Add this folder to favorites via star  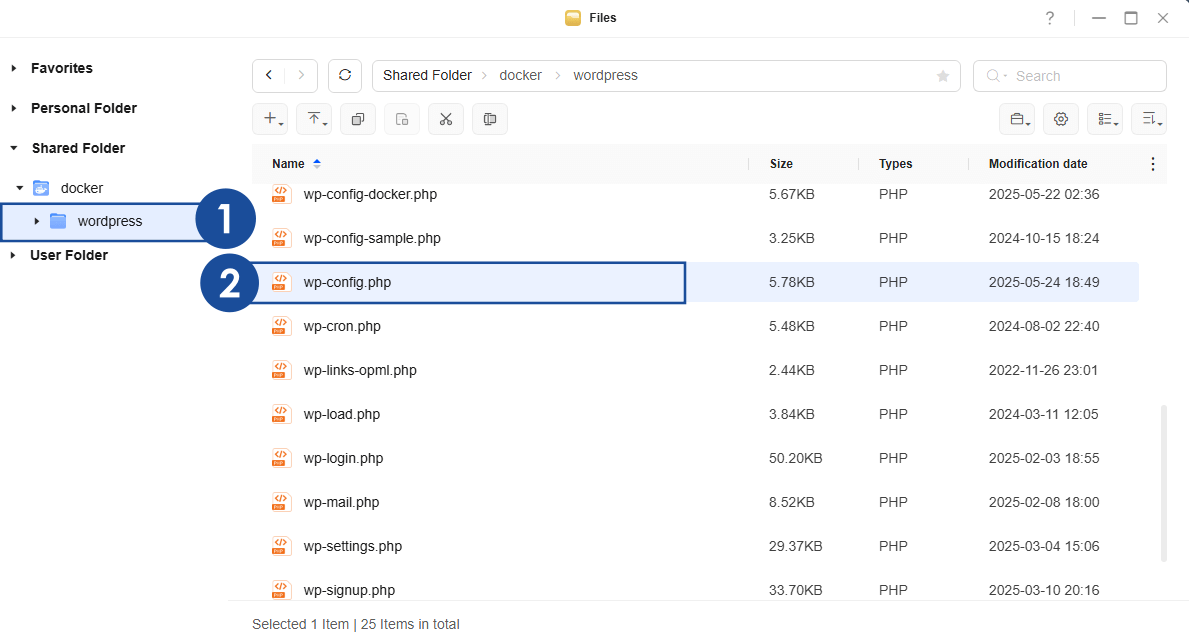[943, 76]
